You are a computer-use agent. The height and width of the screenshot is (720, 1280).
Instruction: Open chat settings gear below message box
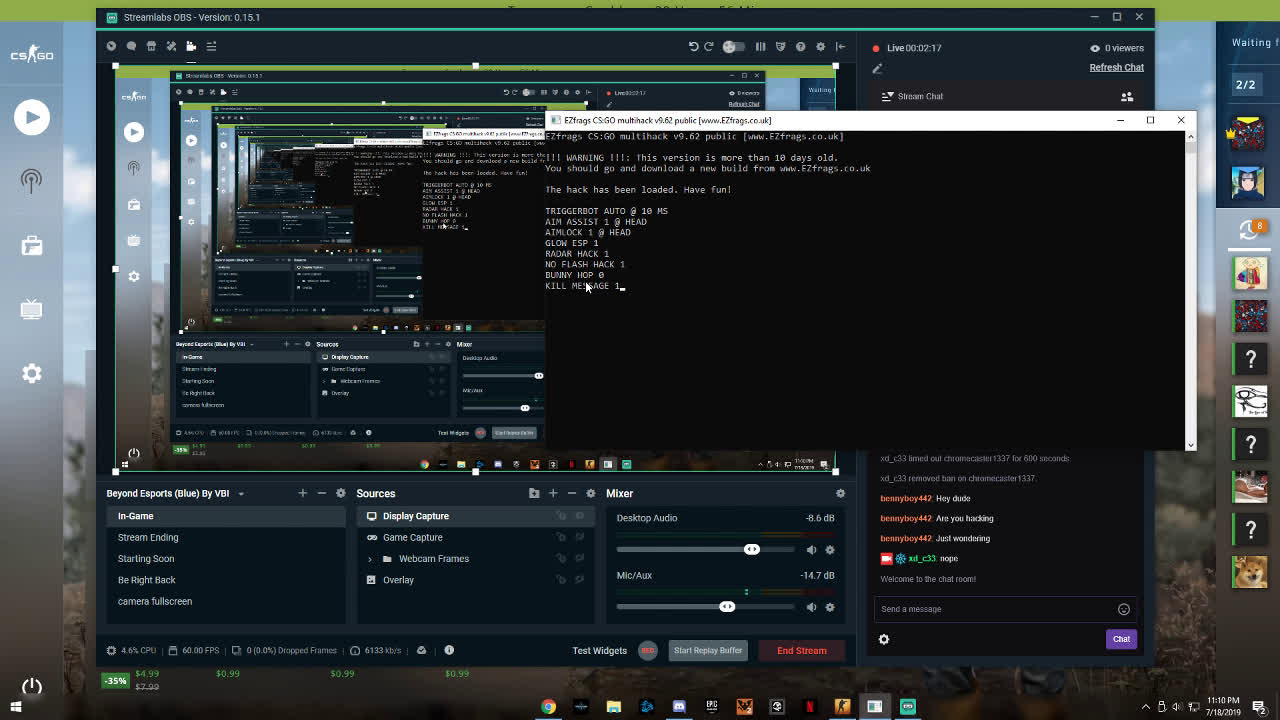click(884, 639)
